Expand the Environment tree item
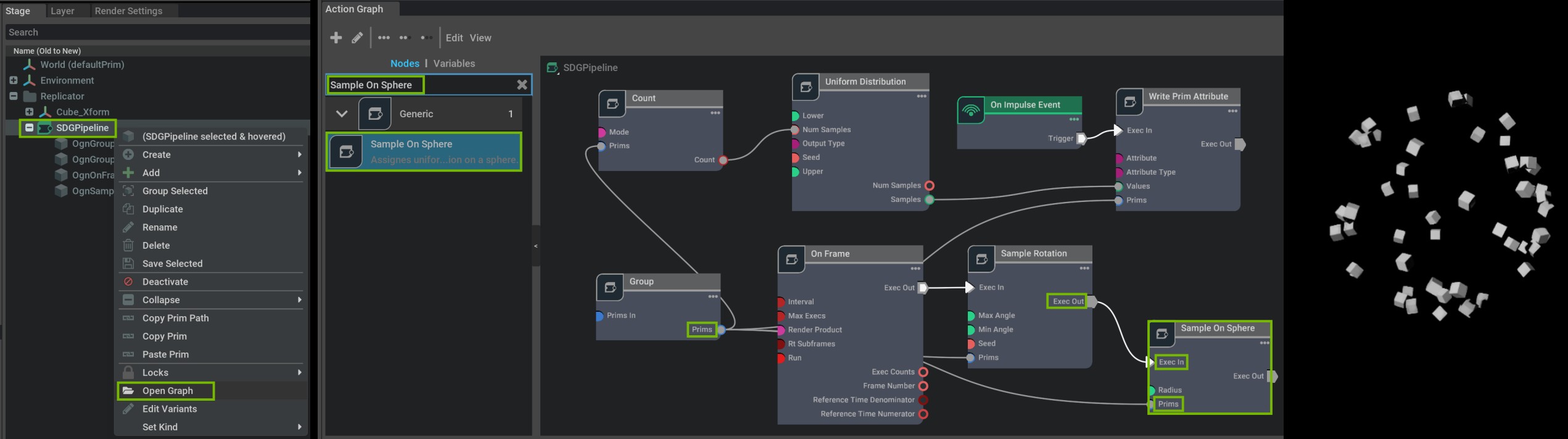The image size is (1568, 439). tap(14, 80)
